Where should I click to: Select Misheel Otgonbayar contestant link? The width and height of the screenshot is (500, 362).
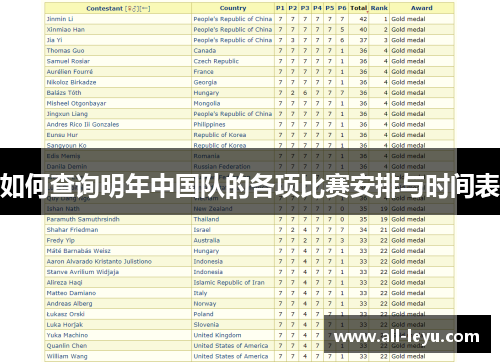(76, 103)
